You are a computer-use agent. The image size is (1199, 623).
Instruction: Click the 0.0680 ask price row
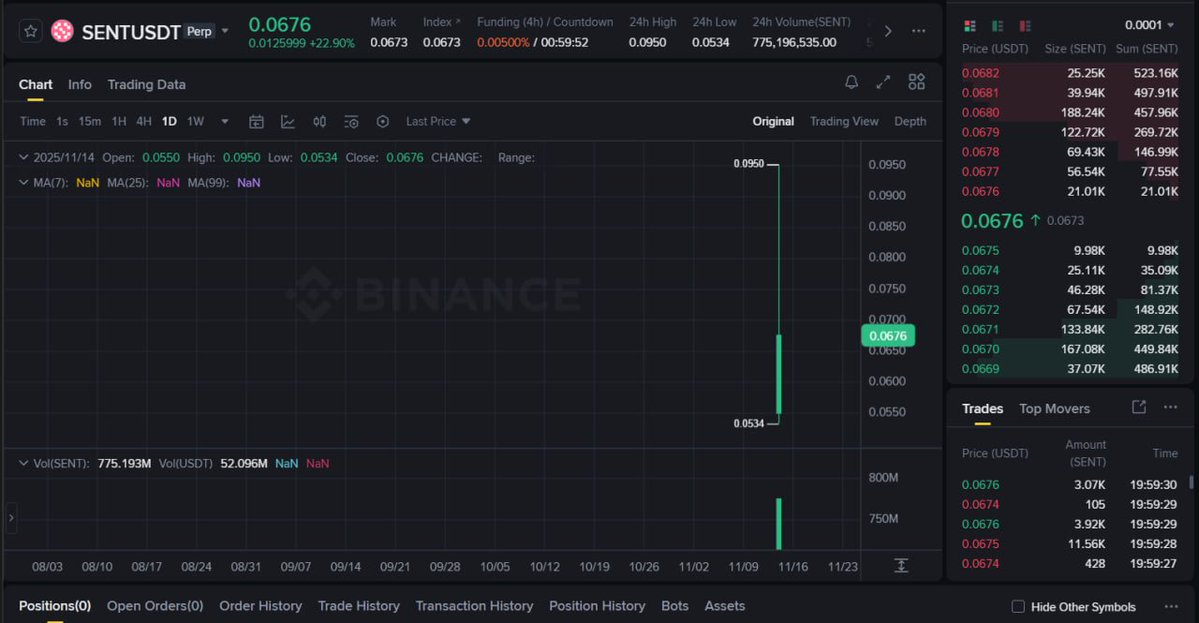pyautogui.click(x=1070, y=112)
